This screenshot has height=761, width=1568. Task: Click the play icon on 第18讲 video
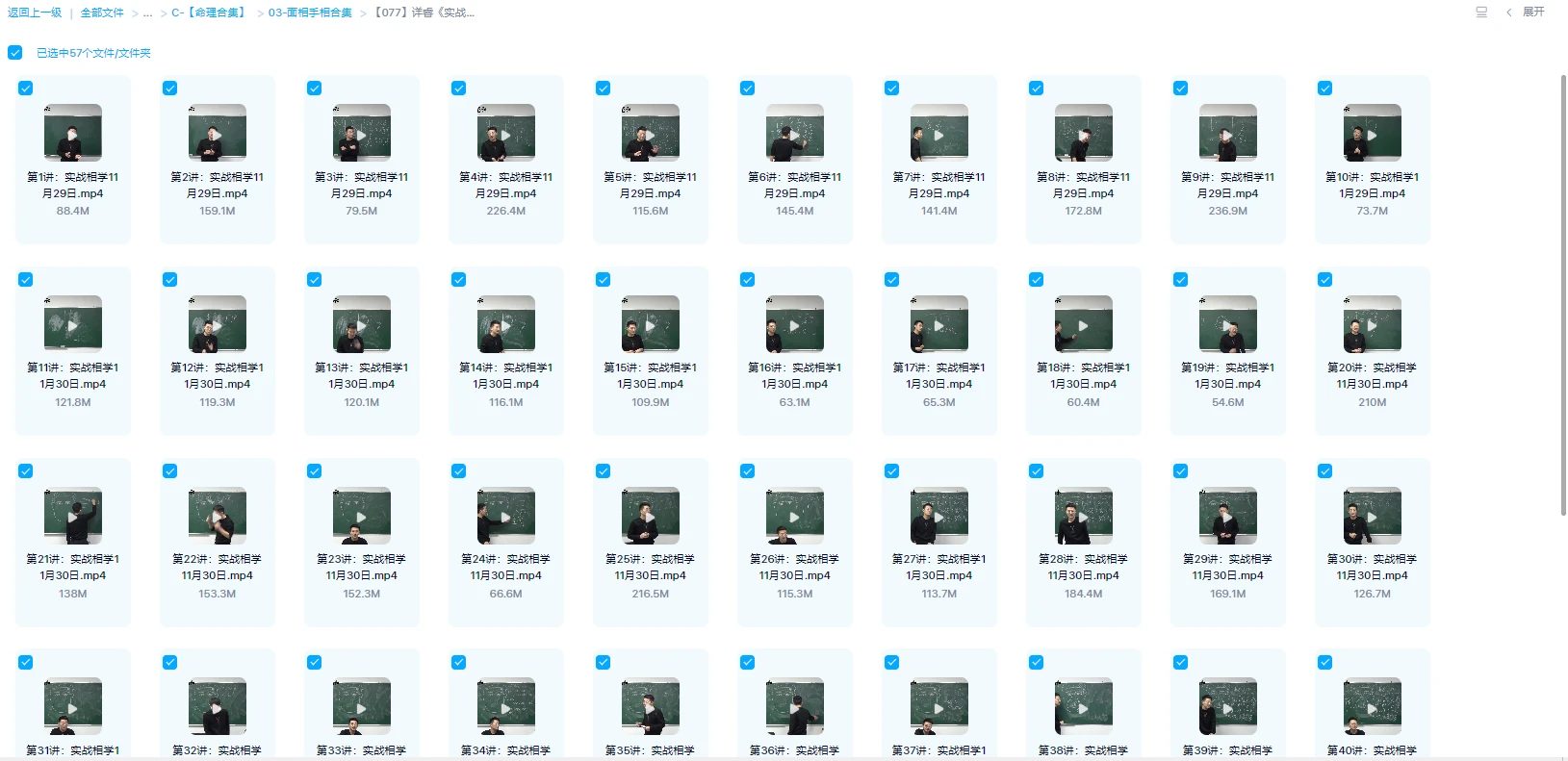click(1083, 326)
